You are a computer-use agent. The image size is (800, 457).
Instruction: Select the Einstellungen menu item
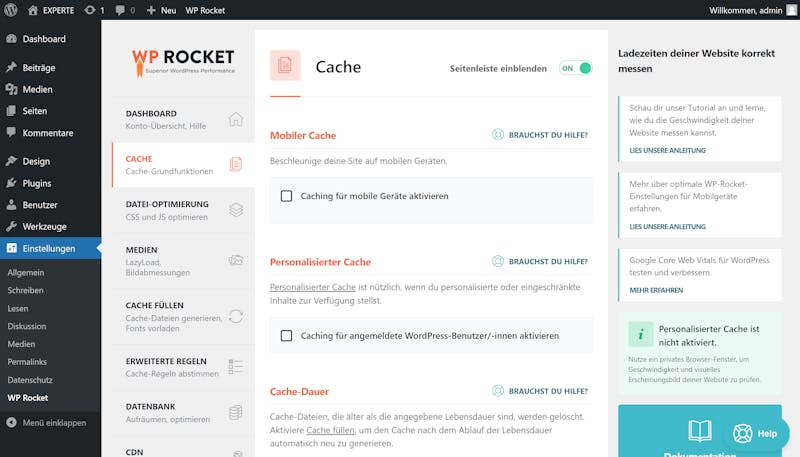(50, 248)
